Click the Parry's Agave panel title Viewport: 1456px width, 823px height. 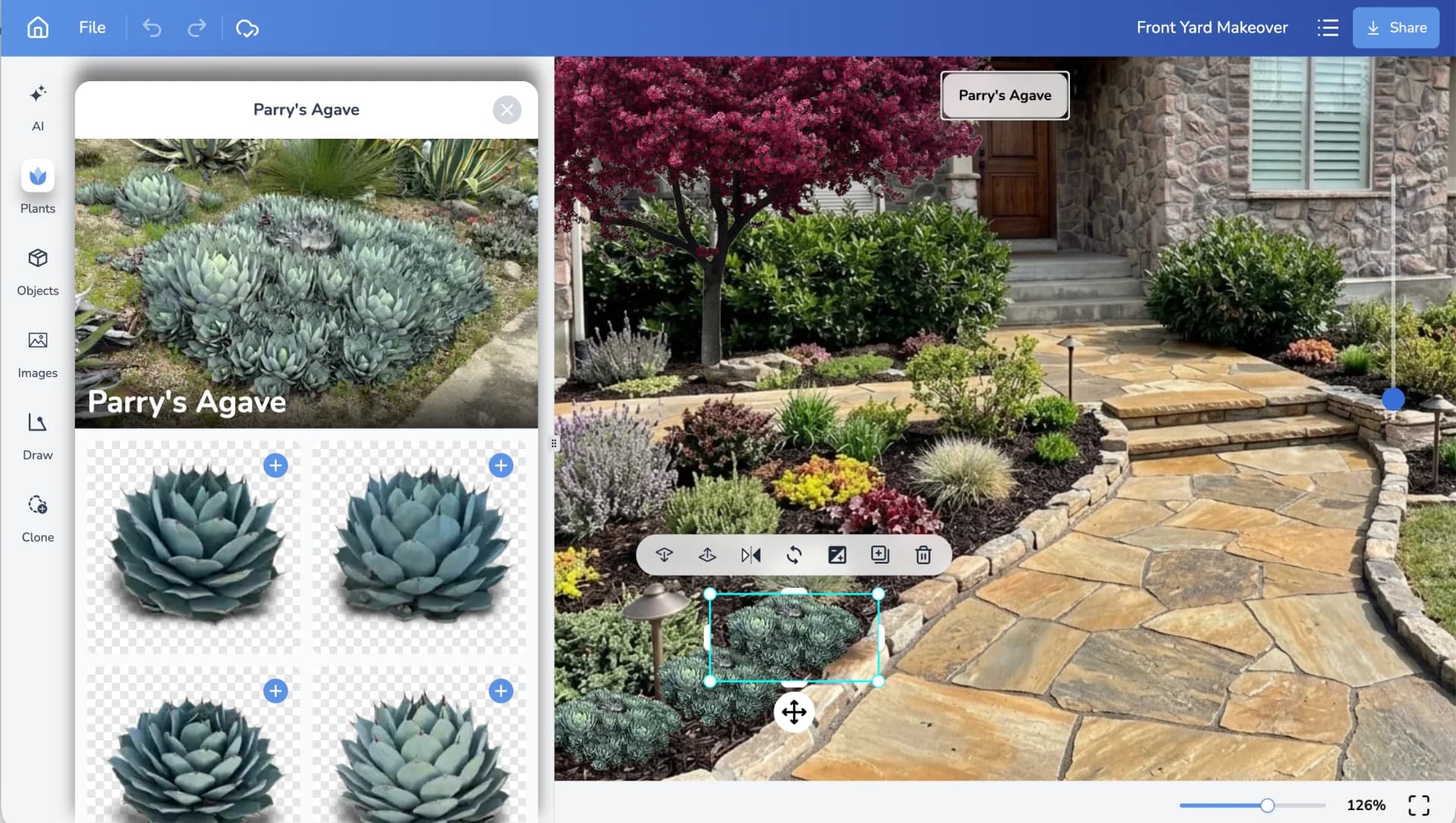[x=306, y=110]
